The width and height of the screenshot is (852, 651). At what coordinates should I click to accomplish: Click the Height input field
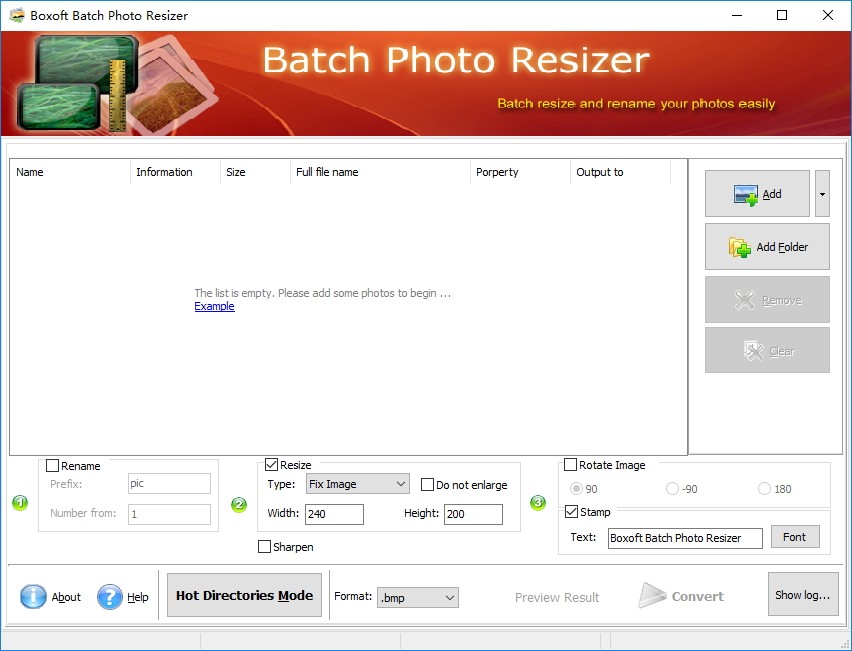pyautogui.click(x=473, y=514)
